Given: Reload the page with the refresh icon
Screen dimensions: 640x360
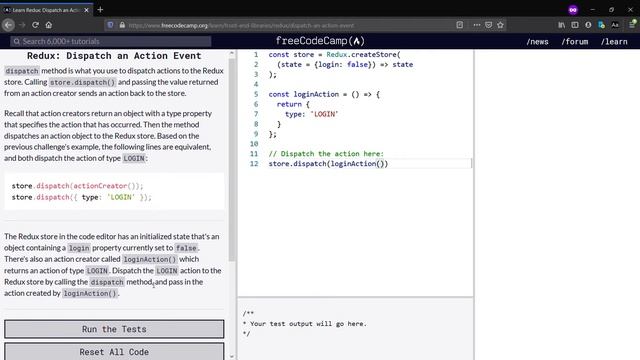Looking at the screenshot, I should [x=36, y=25].
